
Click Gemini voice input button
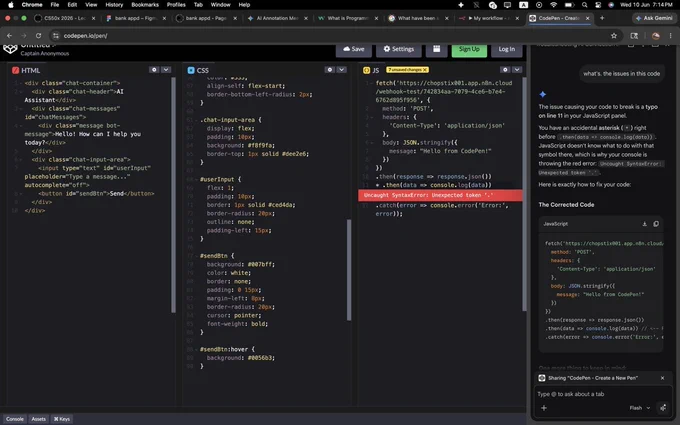663,408
